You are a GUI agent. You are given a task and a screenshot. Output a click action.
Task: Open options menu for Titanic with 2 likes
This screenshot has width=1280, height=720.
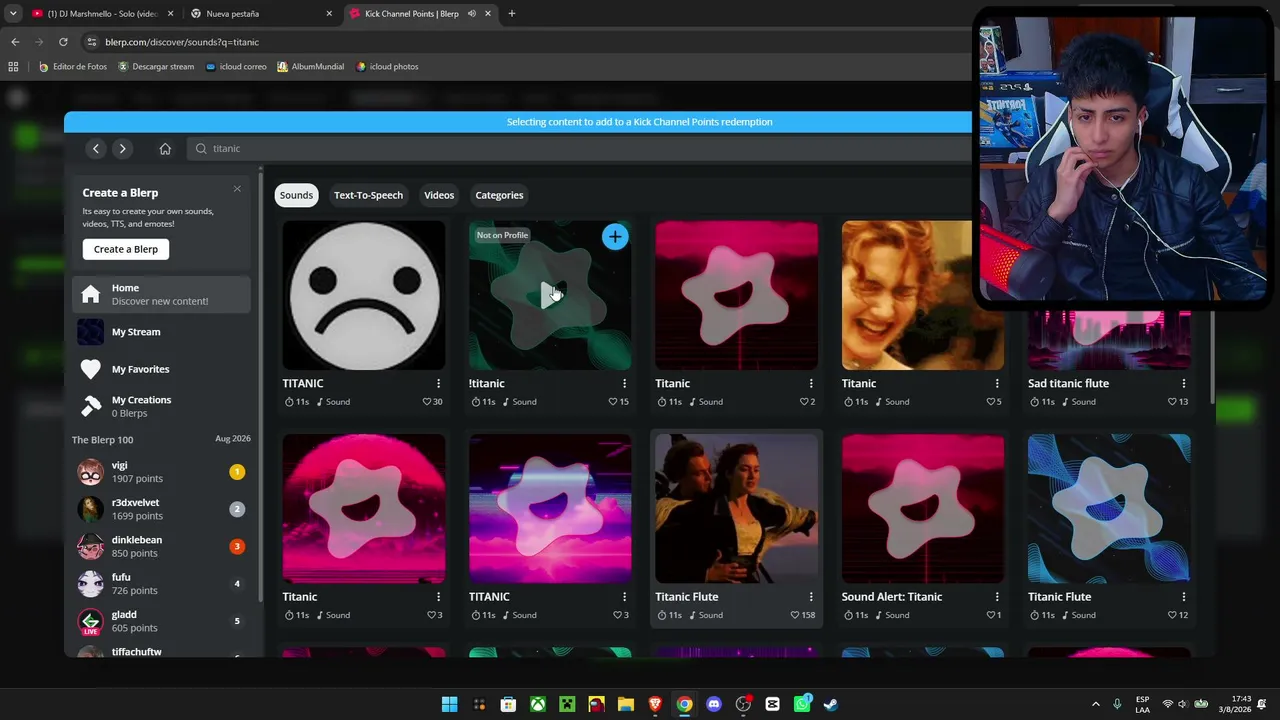pos(811,383)
